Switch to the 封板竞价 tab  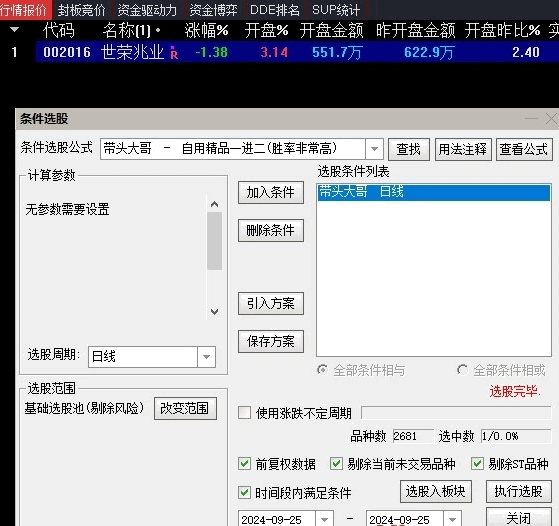[x=82, y=10]
